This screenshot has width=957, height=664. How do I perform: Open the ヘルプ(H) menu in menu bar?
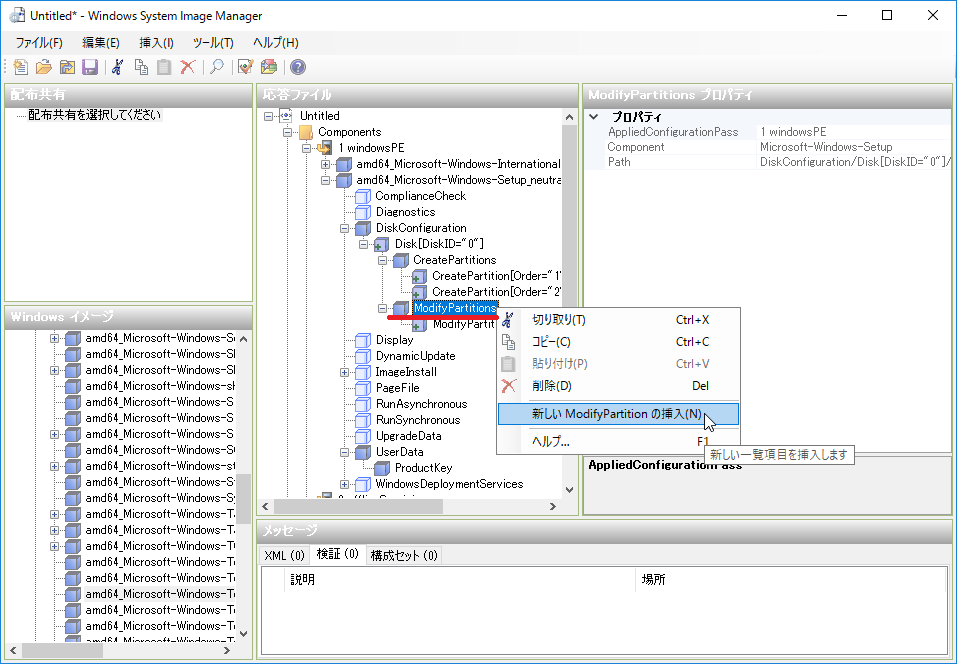point(276,43)
